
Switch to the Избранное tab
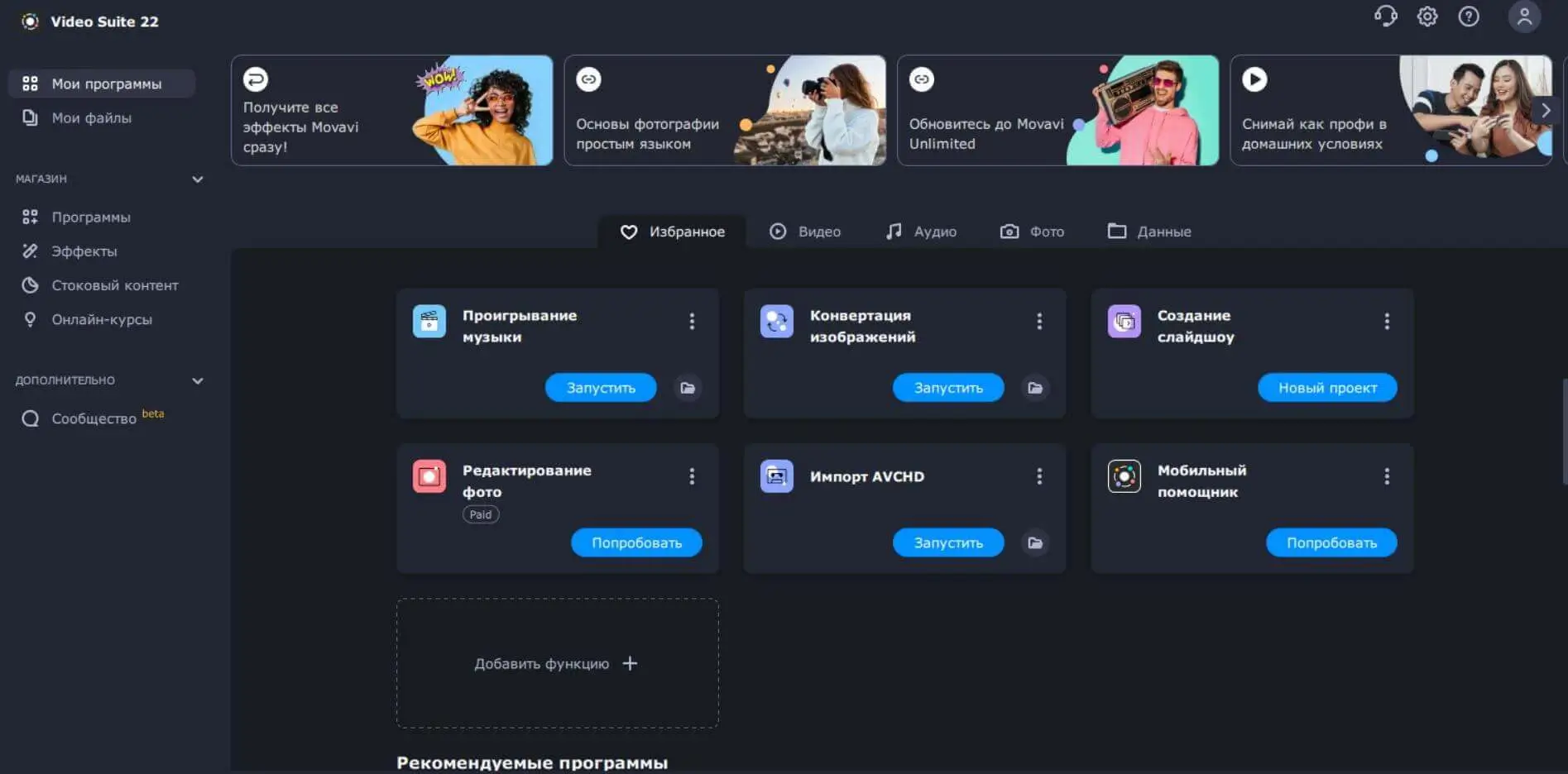[672, 232]
